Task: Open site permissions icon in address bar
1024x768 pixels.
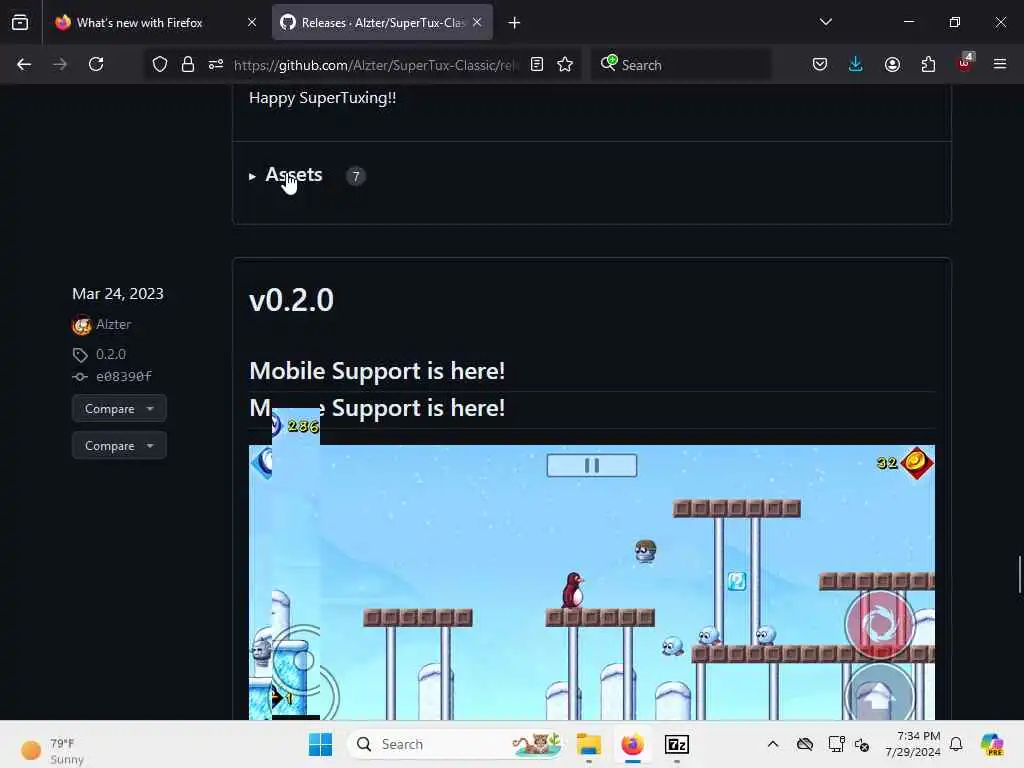Action: [x=216, y=65]
